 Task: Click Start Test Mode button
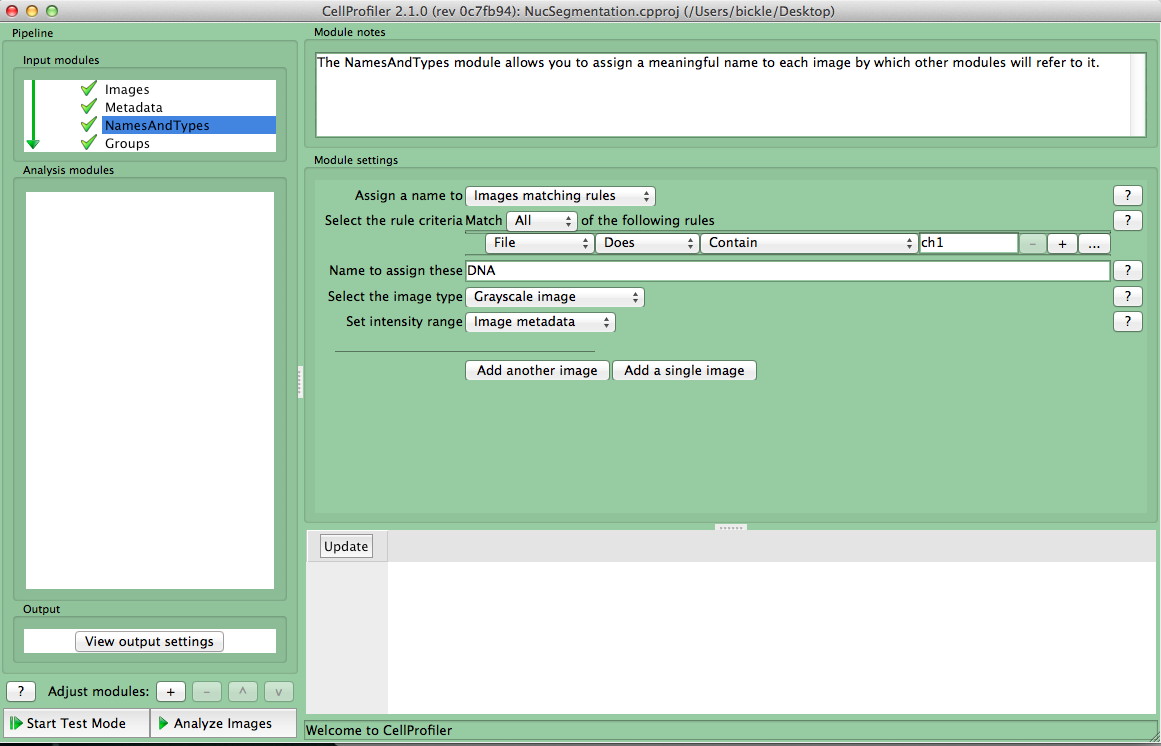[x=76, y=723]
